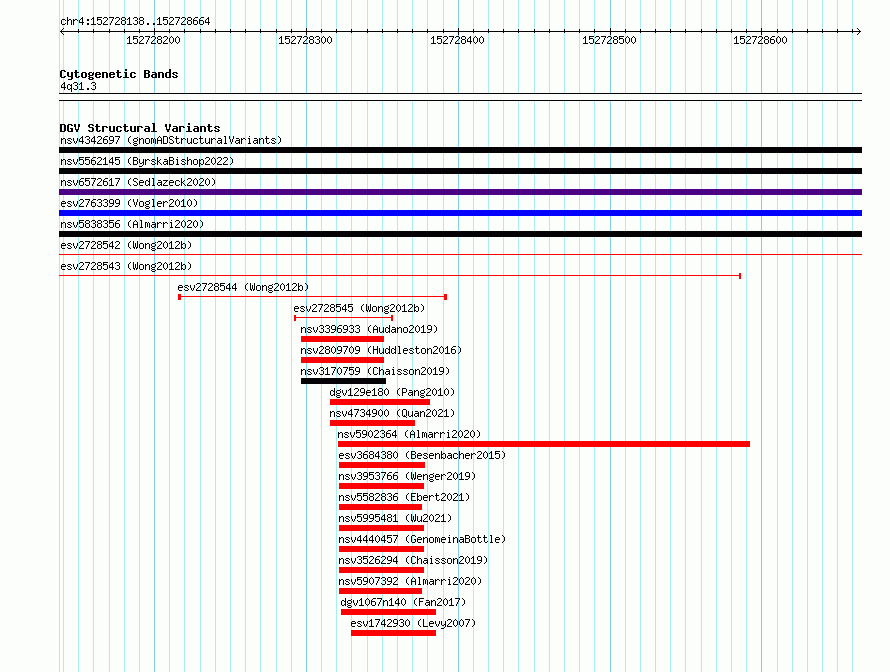Viewport: 890px width, 672px height.
Task: Select the black nsv5838356 Almarri2020 bar
Action: point(460,234)
